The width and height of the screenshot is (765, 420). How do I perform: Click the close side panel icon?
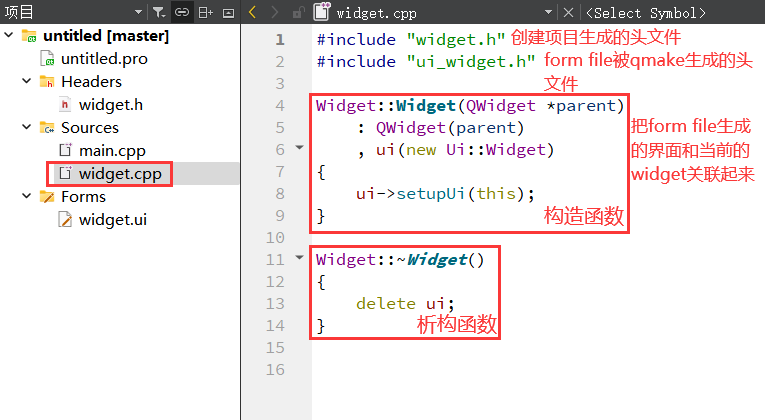(x=228, y=13)
